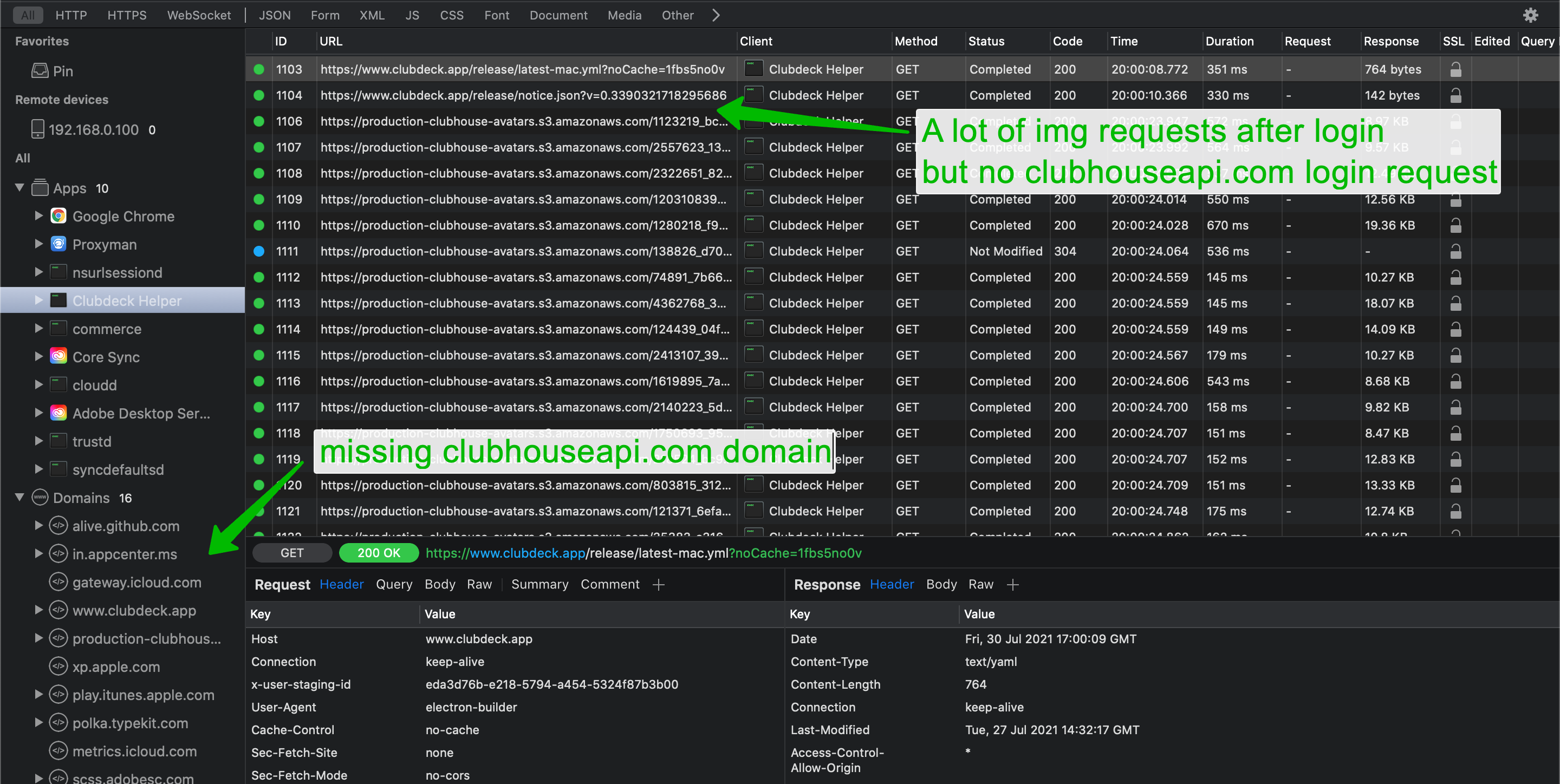Expand the www.clubdeck.app domain node

(x=39, y=610)
